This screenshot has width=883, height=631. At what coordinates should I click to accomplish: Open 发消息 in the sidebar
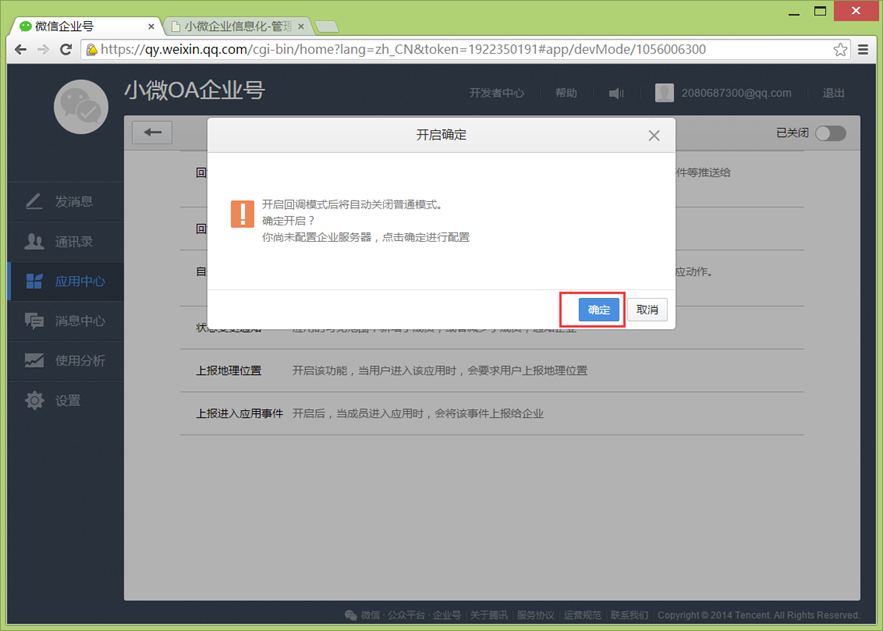tap(65, 202)
